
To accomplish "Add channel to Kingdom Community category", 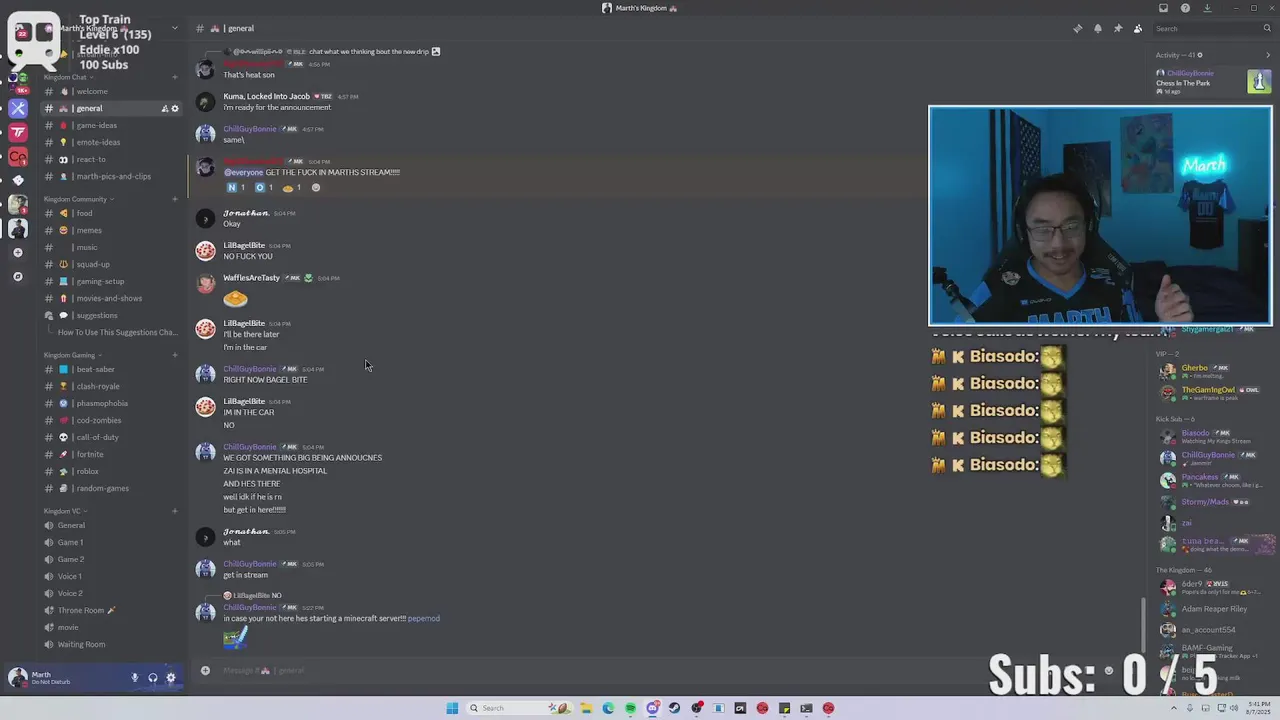I will pos(175,199).
